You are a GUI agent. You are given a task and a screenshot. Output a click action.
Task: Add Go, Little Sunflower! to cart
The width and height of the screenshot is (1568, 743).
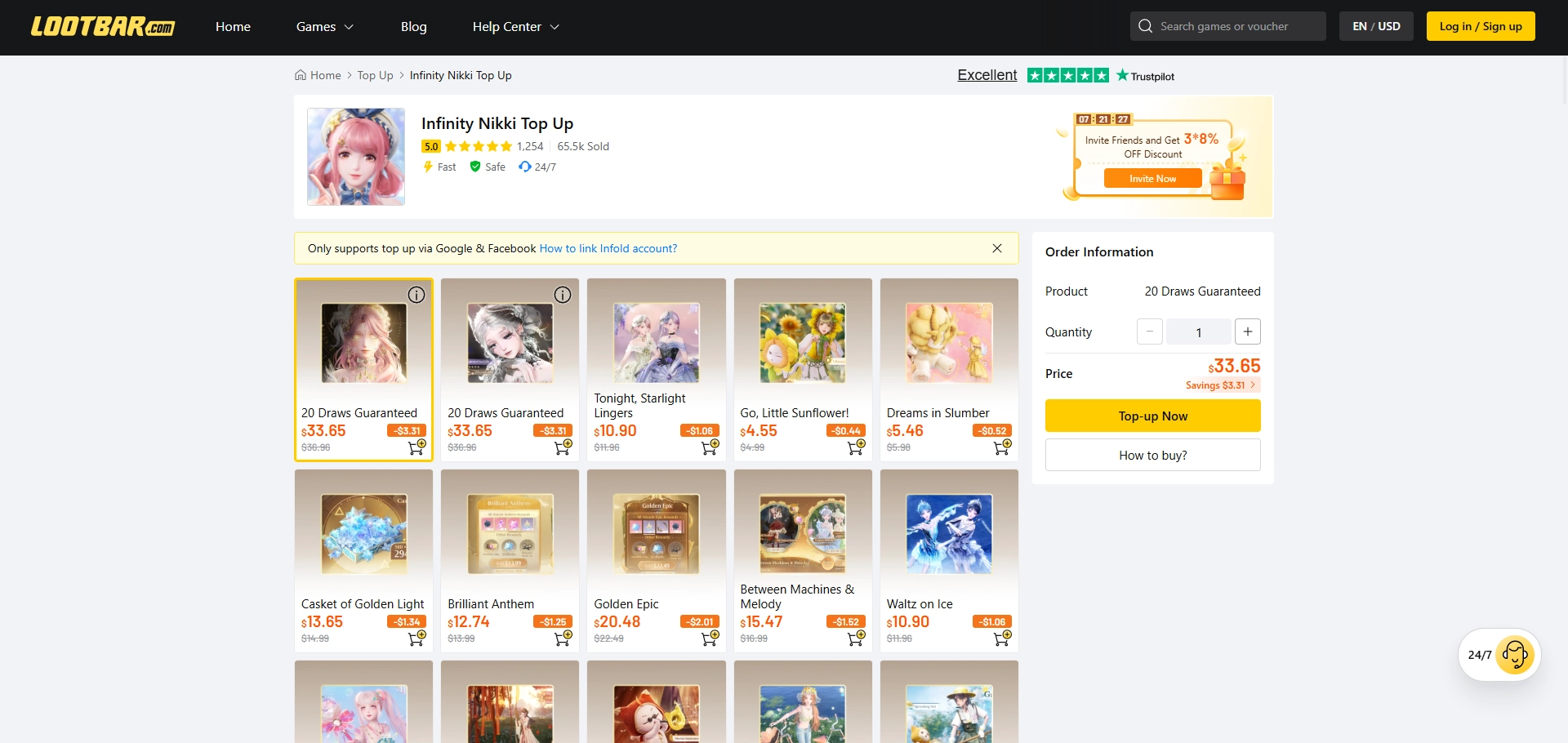856,447
